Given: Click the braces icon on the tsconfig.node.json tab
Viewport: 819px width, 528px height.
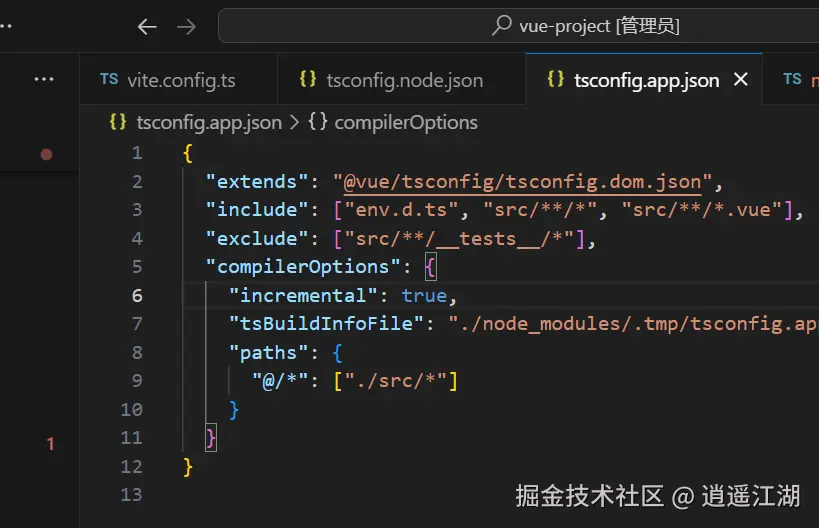Looking at the screenshot, I should 308,80.
